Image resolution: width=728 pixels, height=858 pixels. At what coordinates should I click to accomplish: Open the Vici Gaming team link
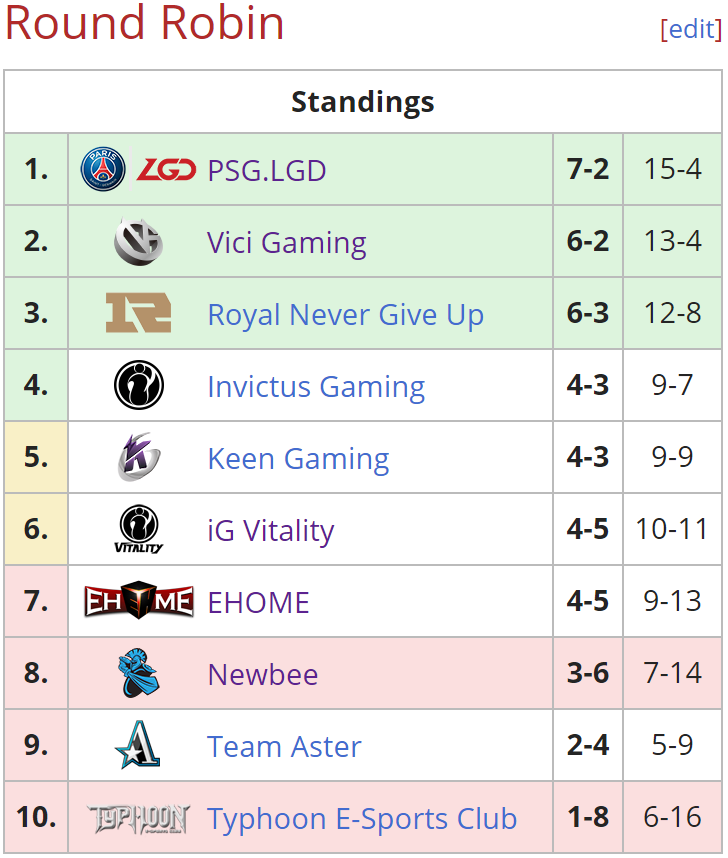286,243
